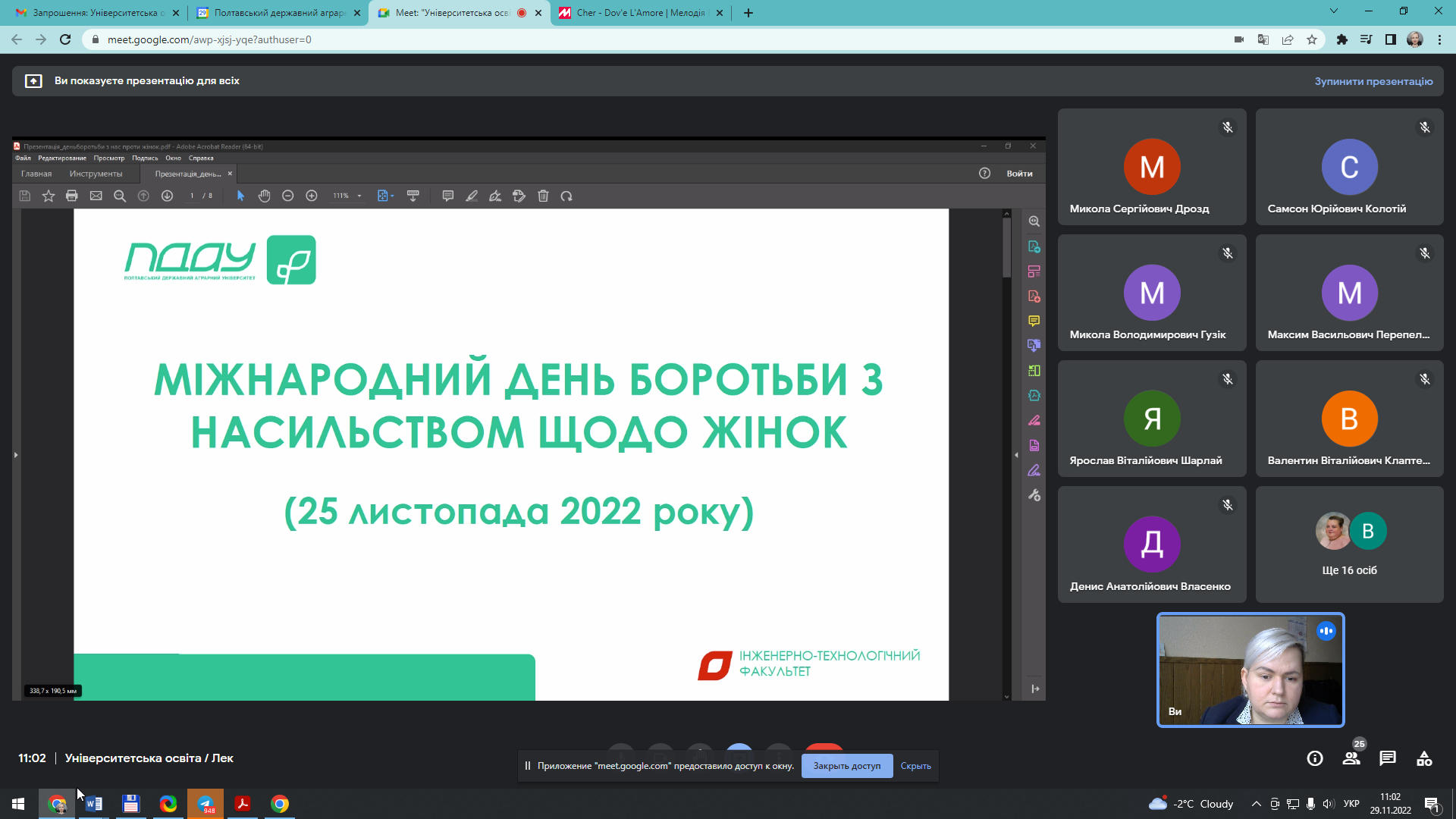This screenshot has width=1456, height=819.
Task: Click the Acrobat sign document icon
Action: coord(495,196)
